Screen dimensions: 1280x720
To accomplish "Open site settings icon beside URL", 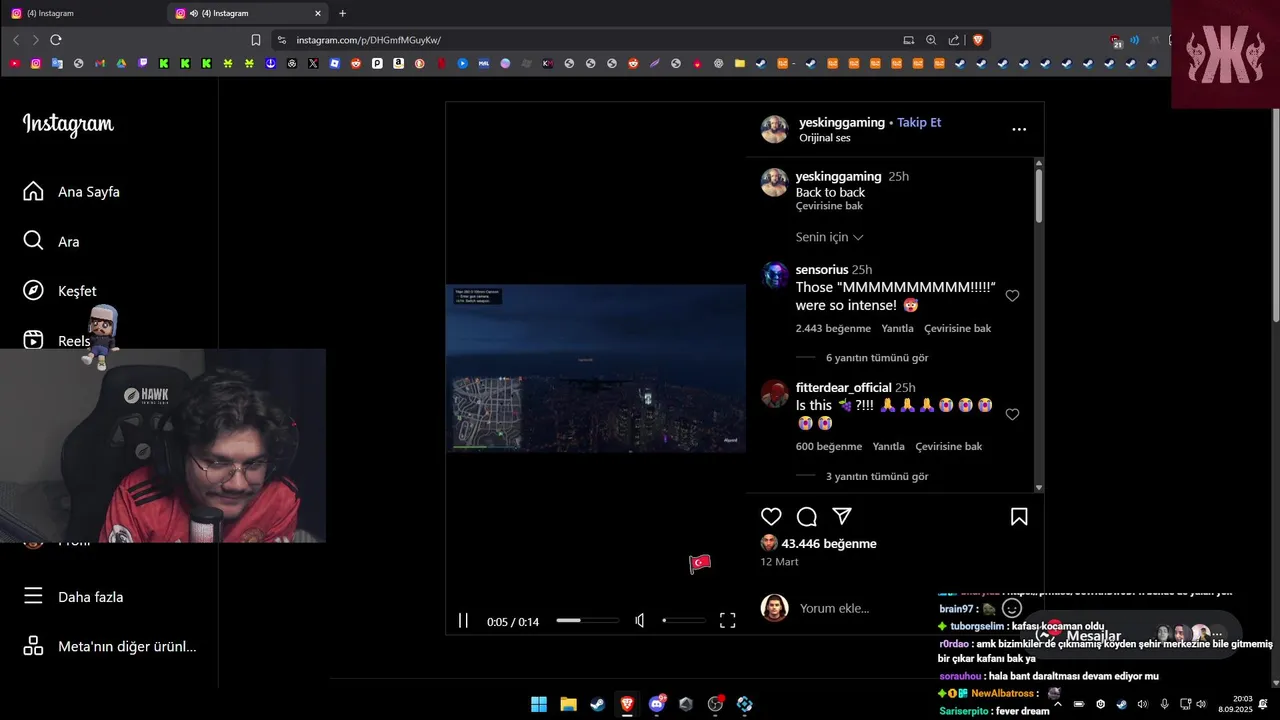I will [282, 40].
